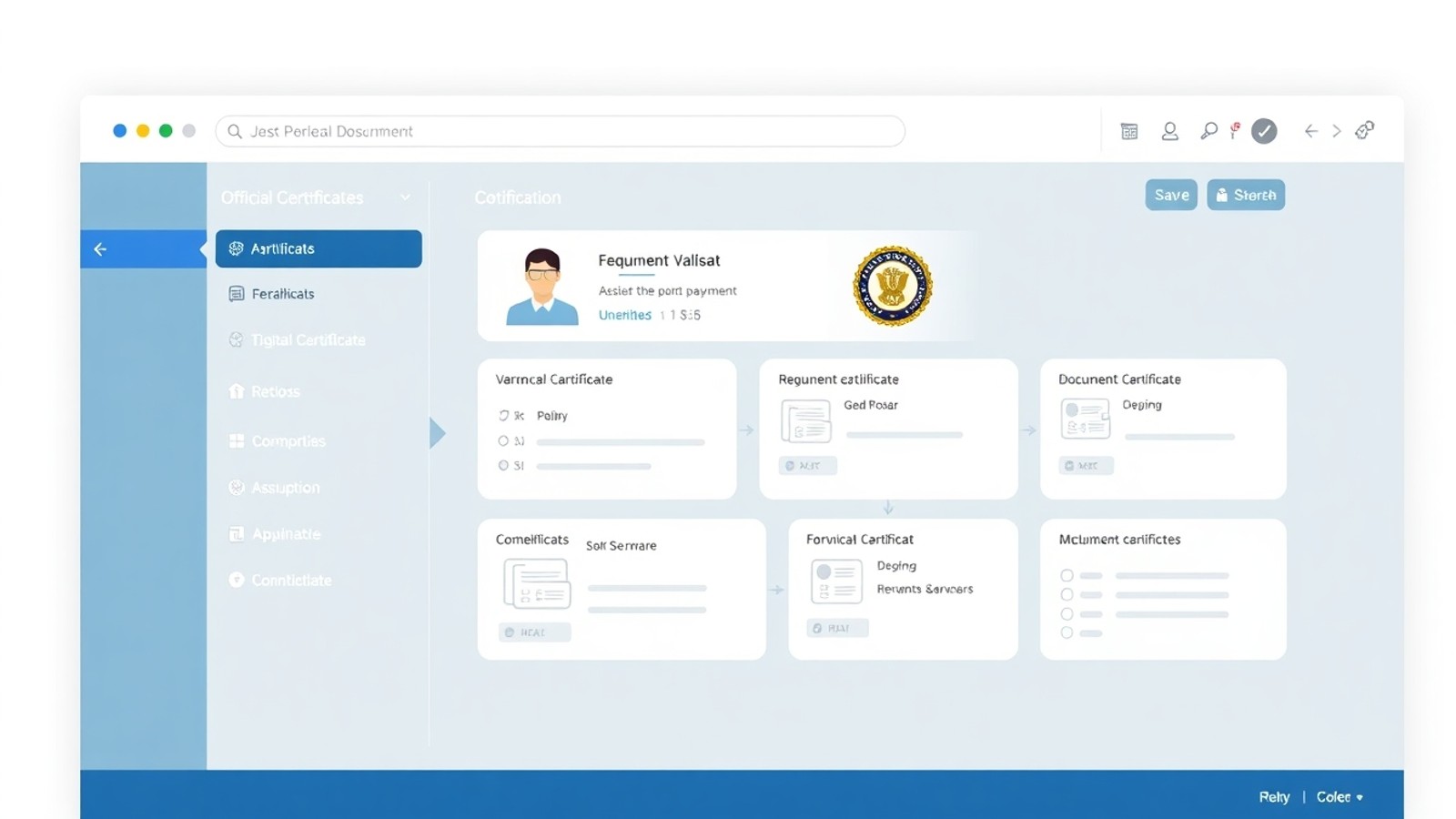Image resolution: width=1456 pixels, height=819 pixels.
Task: Click the Assuption icon in sidebar
Action: point(237,488)
